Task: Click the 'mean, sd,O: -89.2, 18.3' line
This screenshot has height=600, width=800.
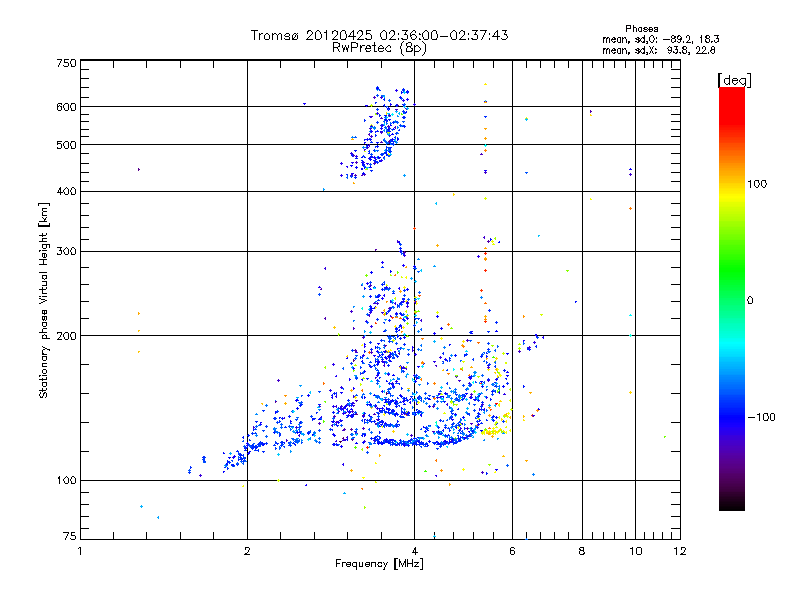Action: click(x=661, y=39)
